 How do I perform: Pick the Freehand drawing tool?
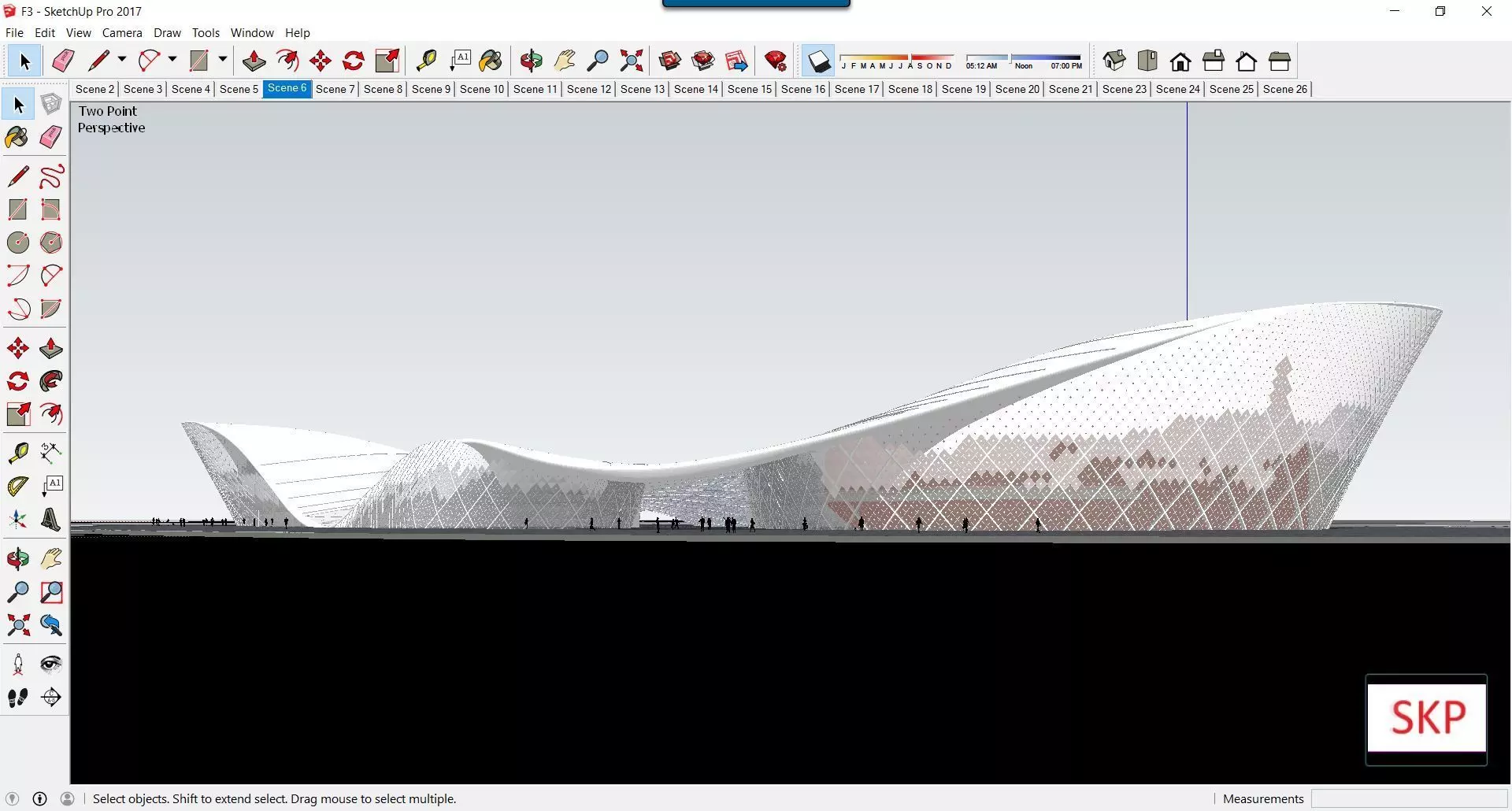click(51, 176)
